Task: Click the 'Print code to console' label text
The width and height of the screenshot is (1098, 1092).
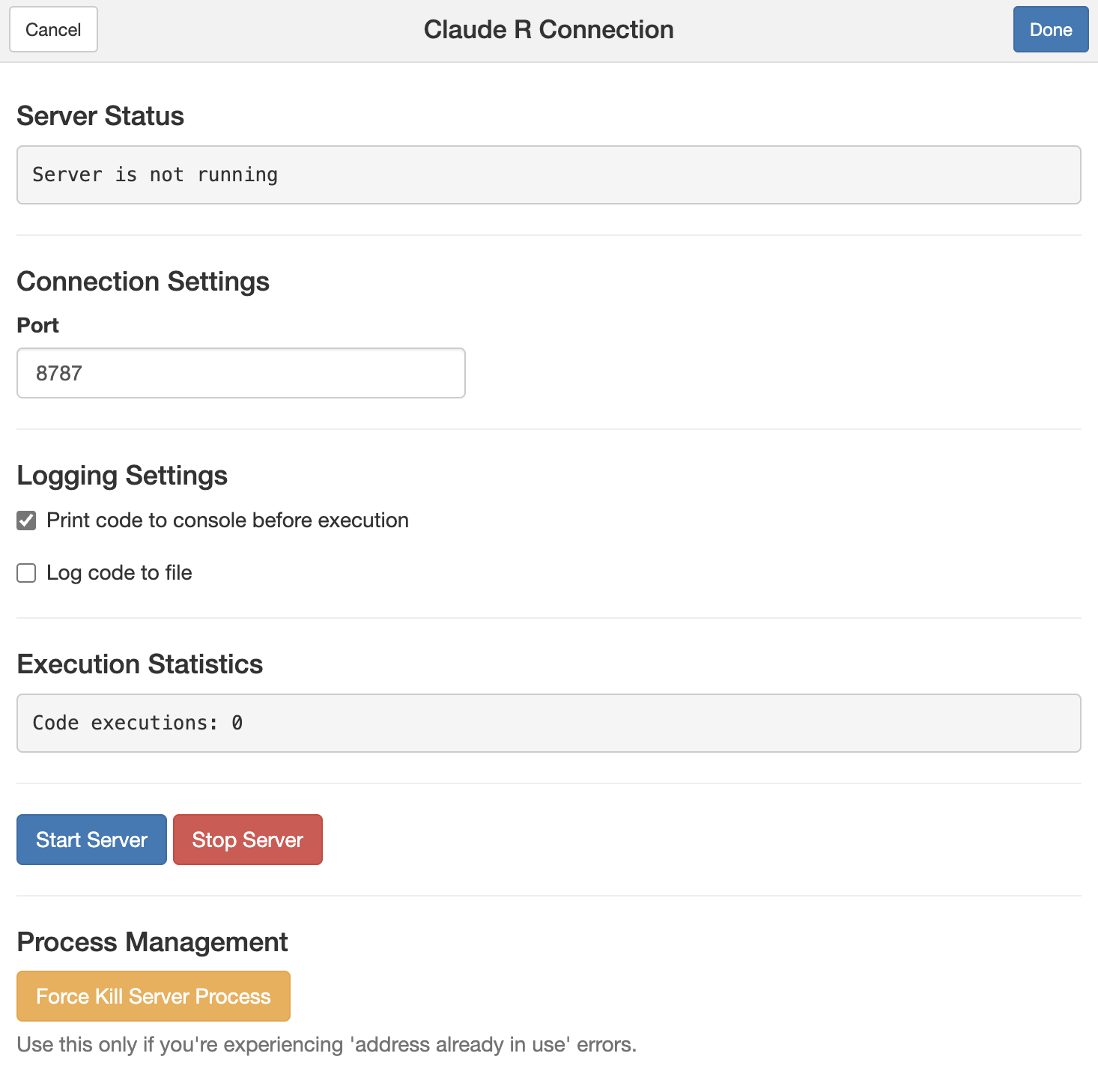Action: 228,521
